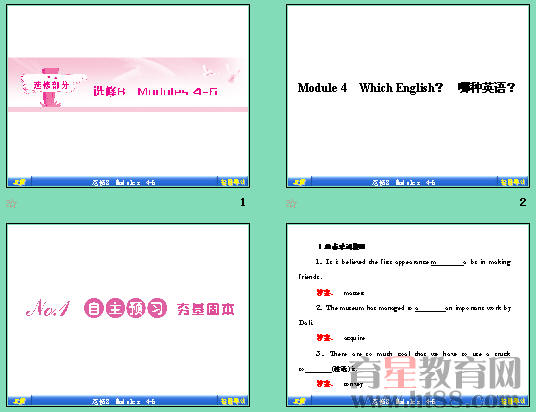Click the yellow left footer button on slide 2

pyautogui.click(x=299, y=182)
